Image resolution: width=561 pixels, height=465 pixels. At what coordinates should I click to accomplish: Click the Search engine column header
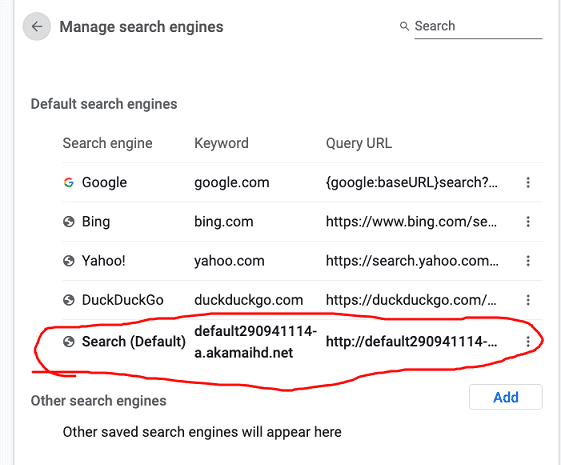click(107, 143)
